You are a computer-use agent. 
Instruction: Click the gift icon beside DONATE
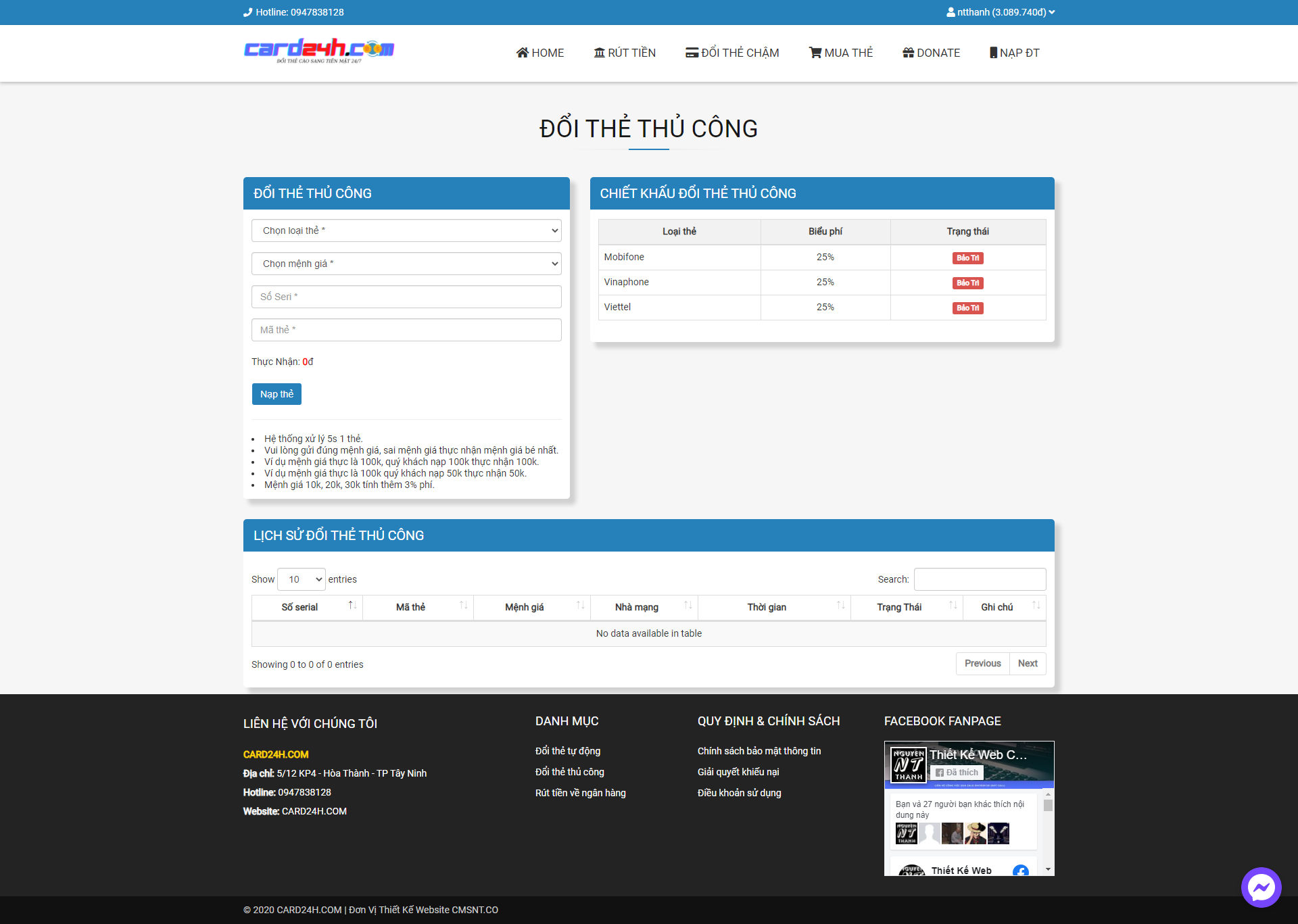(x=908, y=53)
